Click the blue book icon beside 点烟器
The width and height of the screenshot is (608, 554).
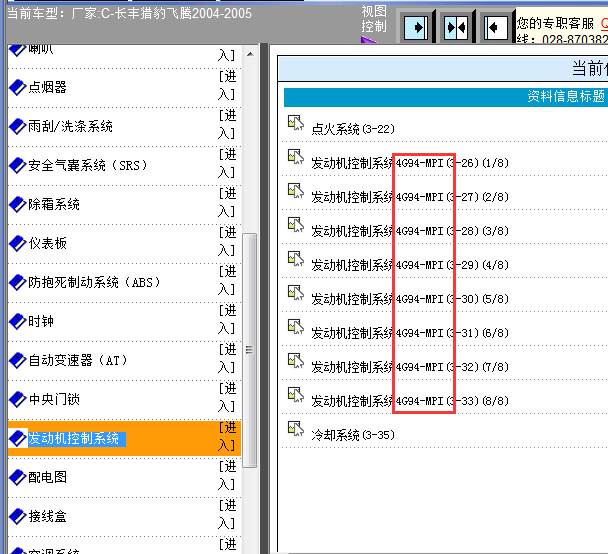tap(17, 87)
